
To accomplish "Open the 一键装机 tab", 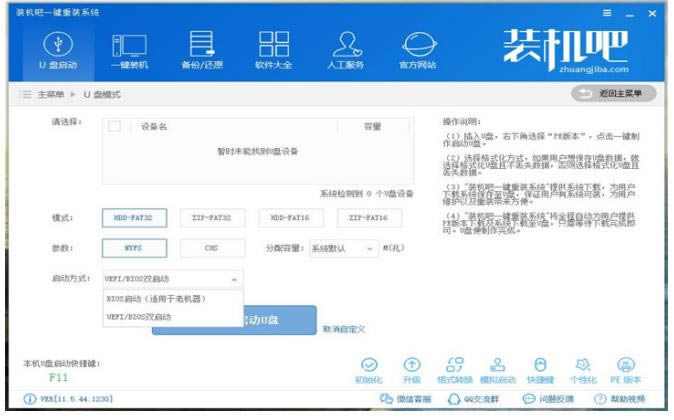I will click(x=129, y=51).
